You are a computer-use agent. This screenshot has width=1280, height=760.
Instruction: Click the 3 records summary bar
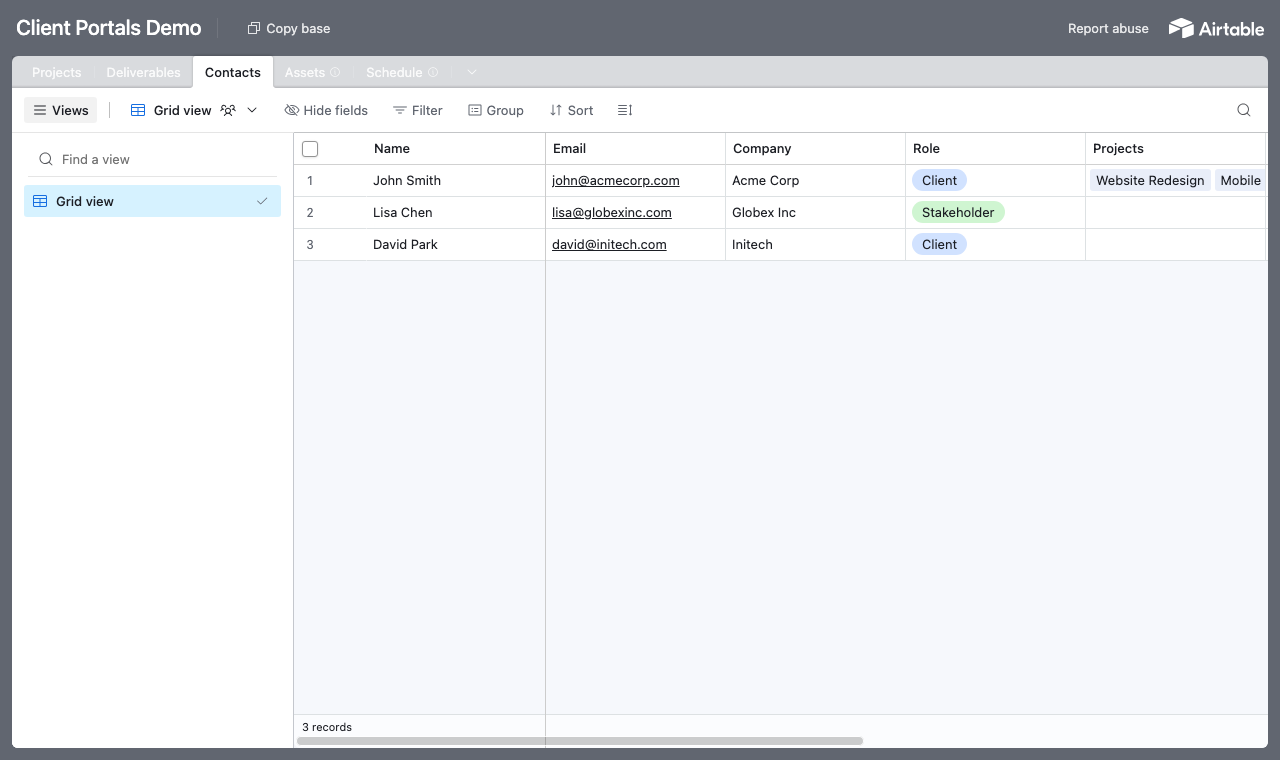click(x=327, y=727)
